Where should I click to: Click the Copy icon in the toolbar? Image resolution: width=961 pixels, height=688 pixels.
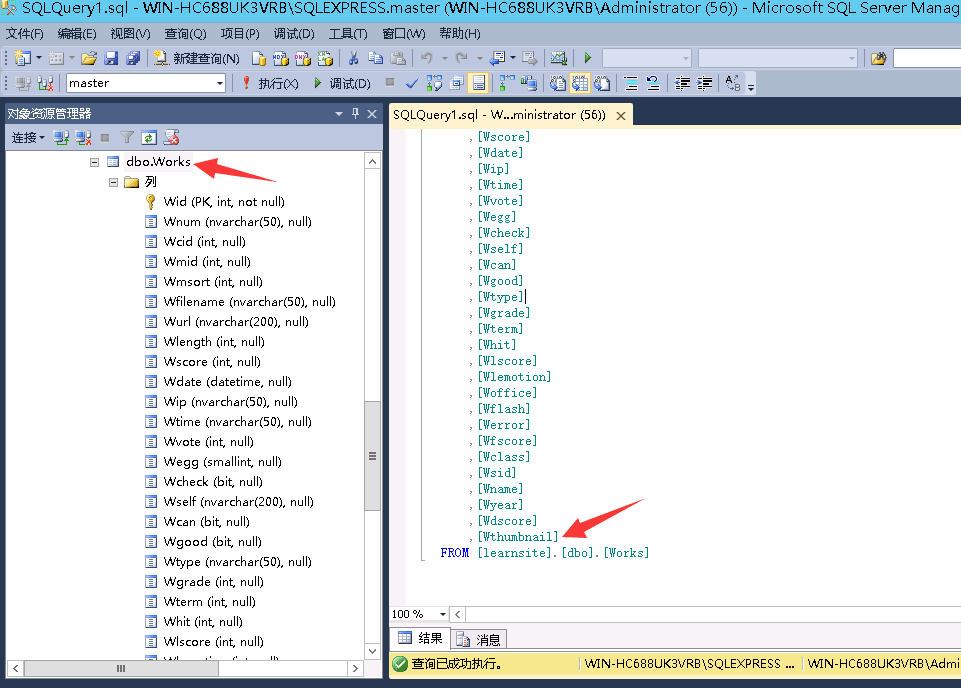coord(375,58)
